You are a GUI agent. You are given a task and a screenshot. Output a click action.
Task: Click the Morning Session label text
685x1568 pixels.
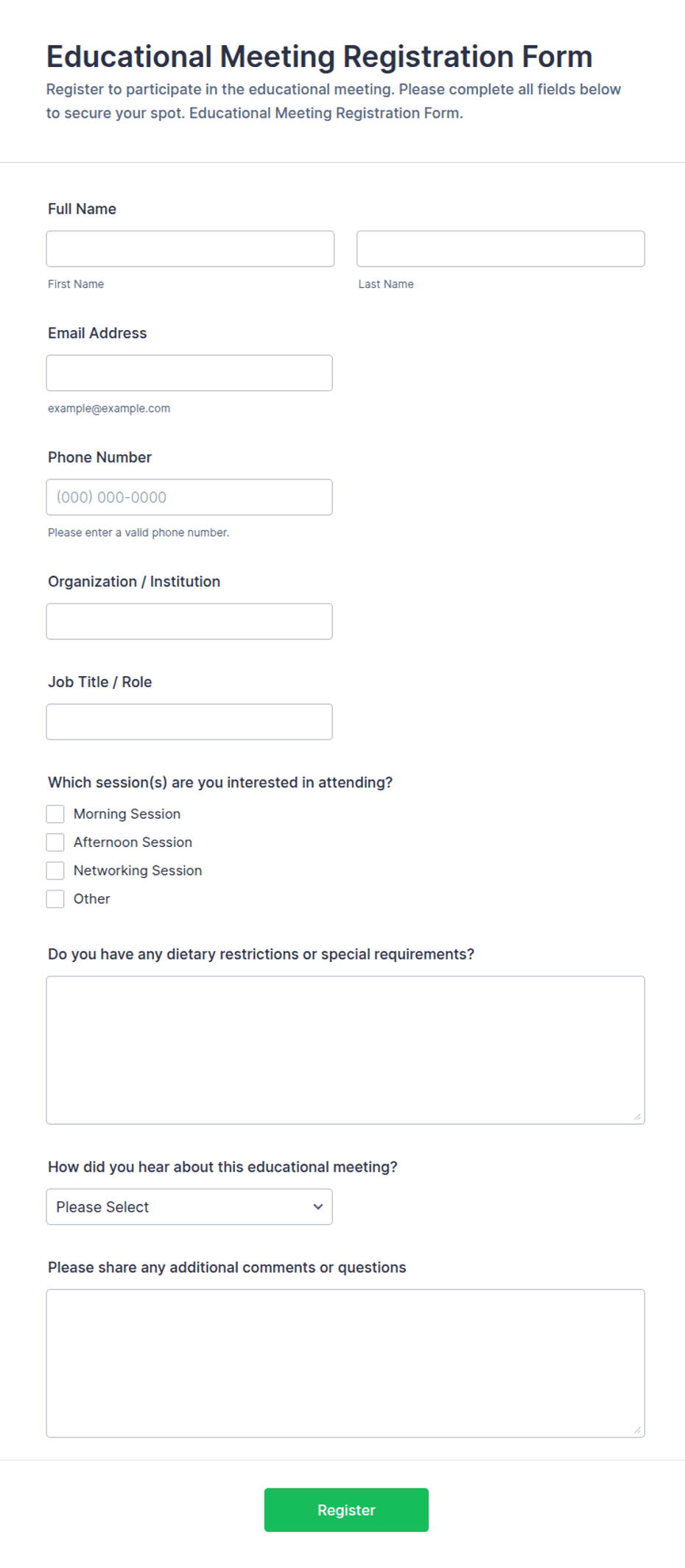pos(127,814)
